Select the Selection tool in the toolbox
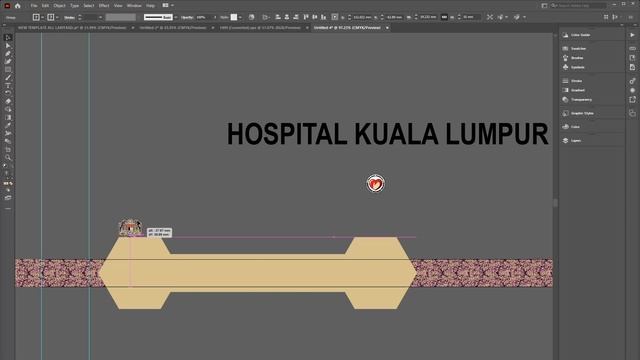The width and height of the screenshot is (640, 360). [x=8, y=38]
